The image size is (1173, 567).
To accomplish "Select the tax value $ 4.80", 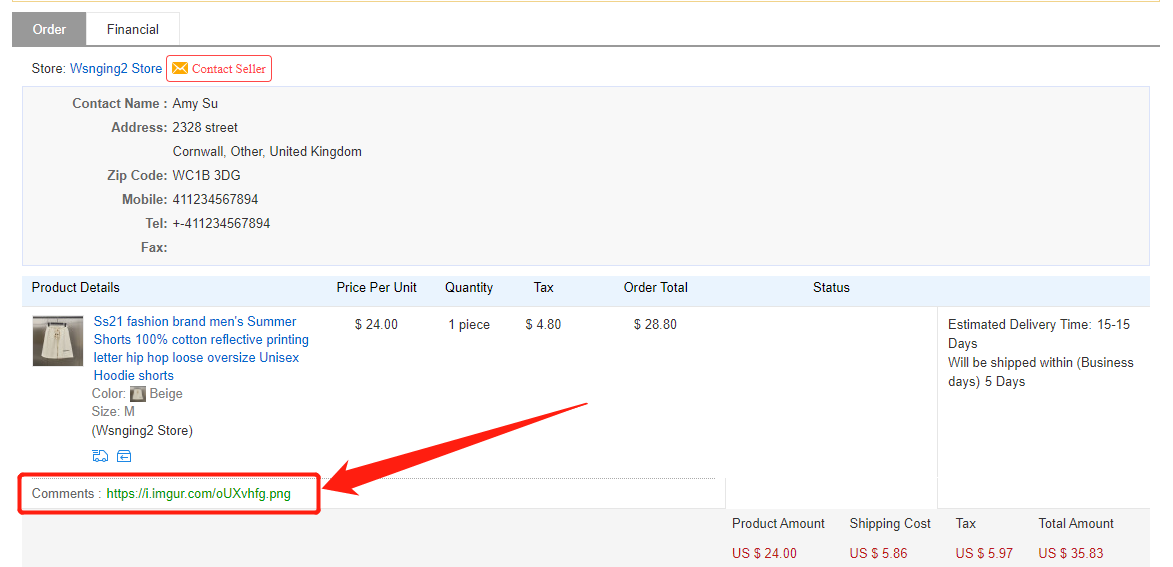I will click(543, 325).
